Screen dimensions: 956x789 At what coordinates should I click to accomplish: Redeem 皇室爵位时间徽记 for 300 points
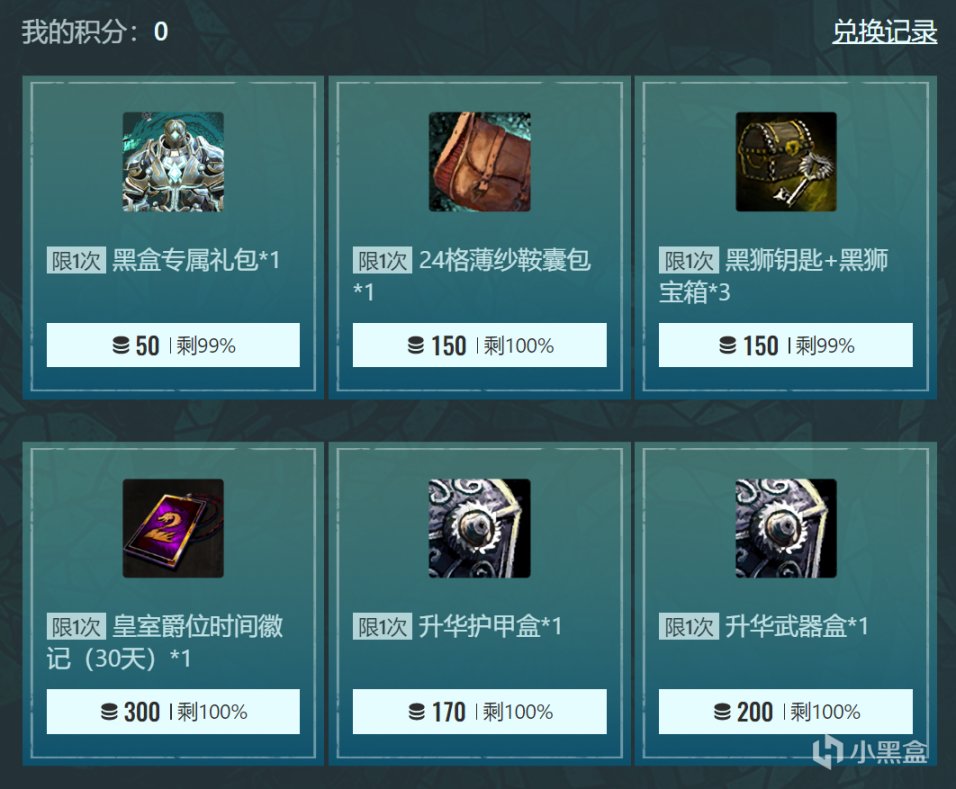point(173,712)
